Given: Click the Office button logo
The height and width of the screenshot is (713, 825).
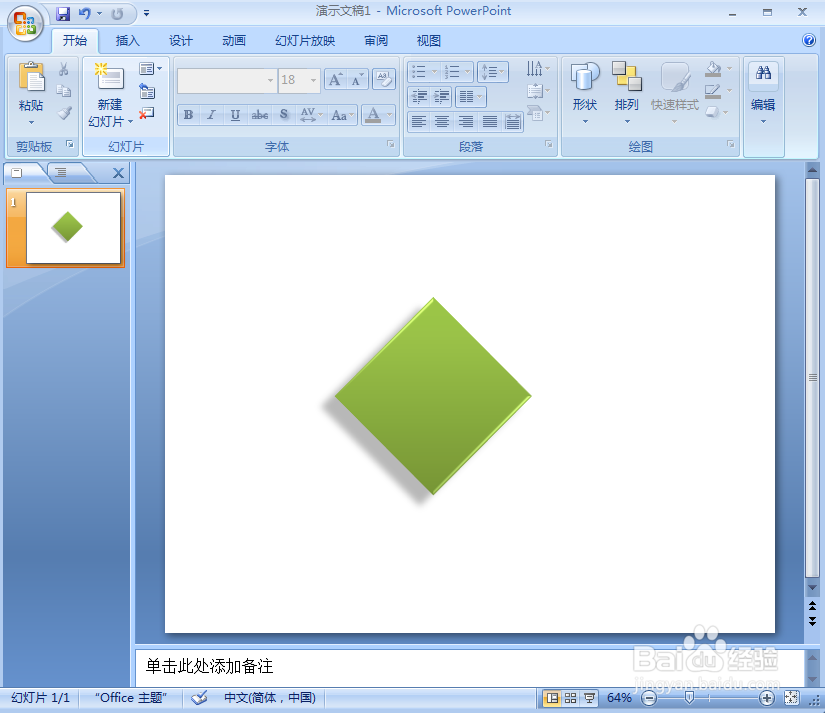Looking at the screenshot, I should pos(25,23).
